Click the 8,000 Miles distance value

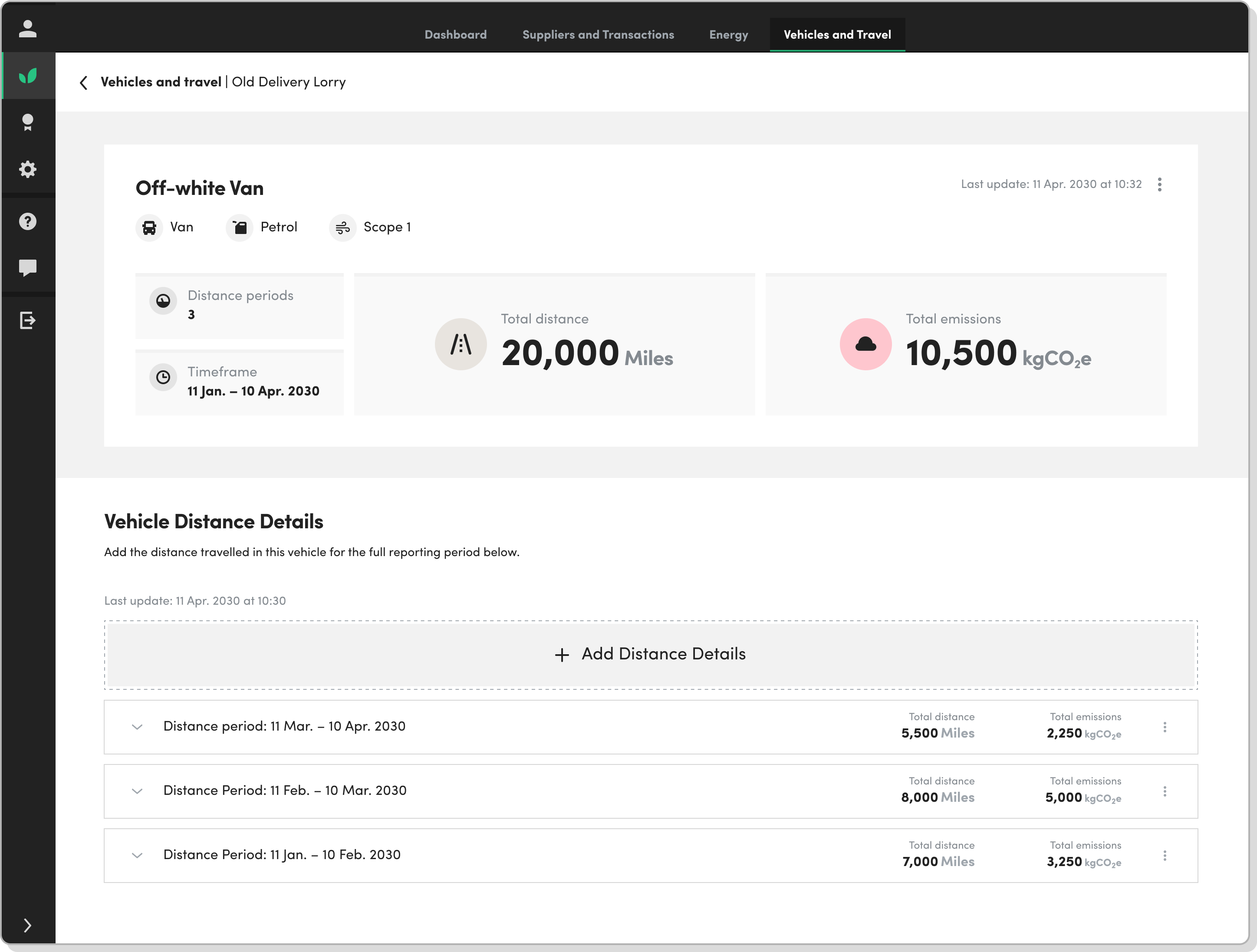[938, 797]
